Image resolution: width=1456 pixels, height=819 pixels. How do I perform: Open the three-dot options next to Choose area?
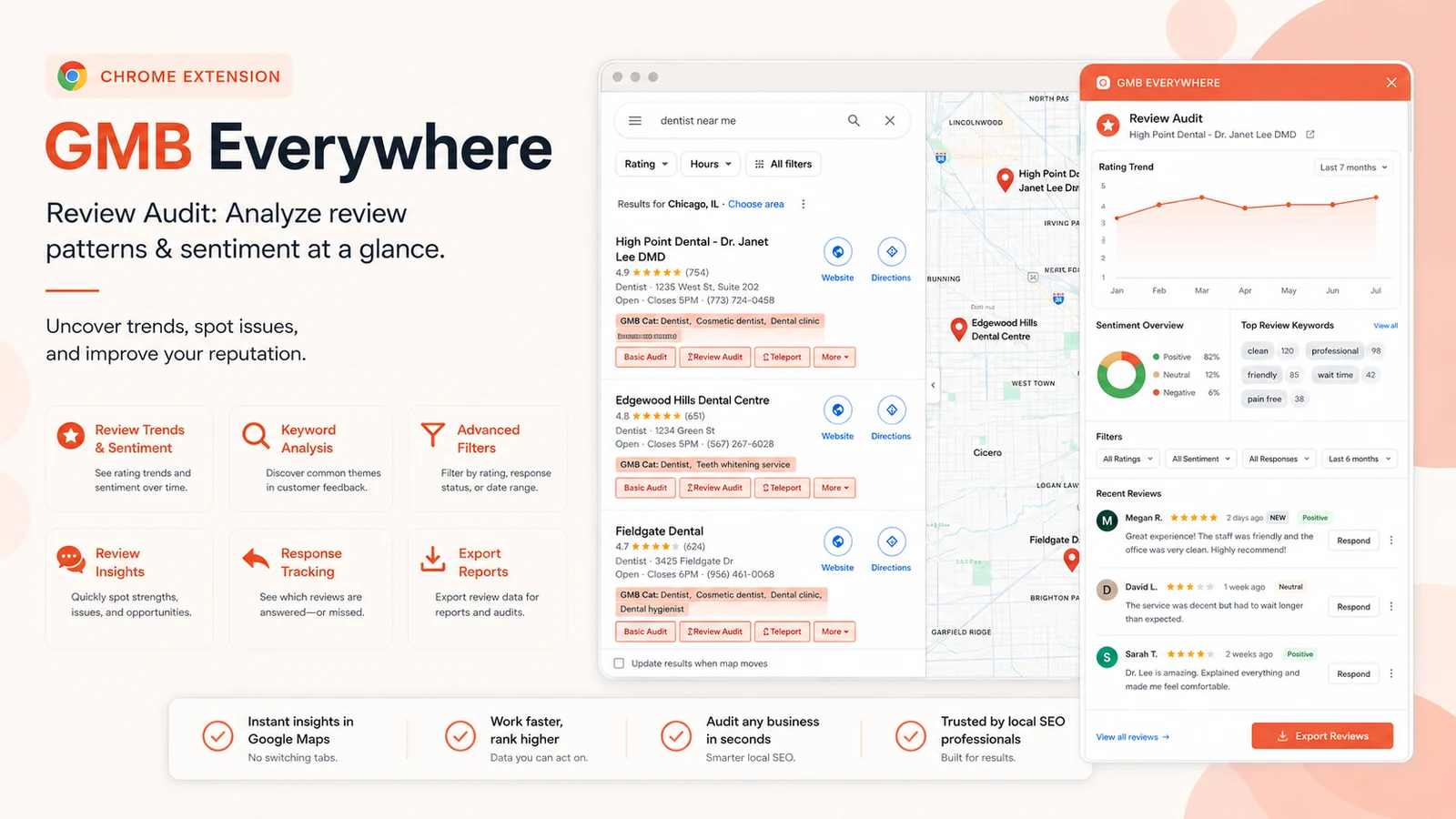point(804,204)
